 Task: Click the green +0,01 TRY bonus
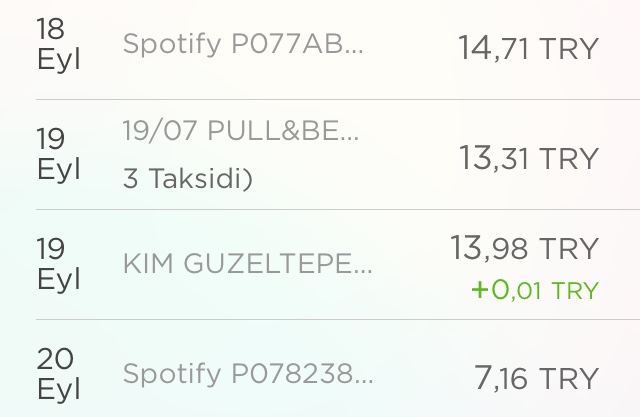click(x=534, y=290)
